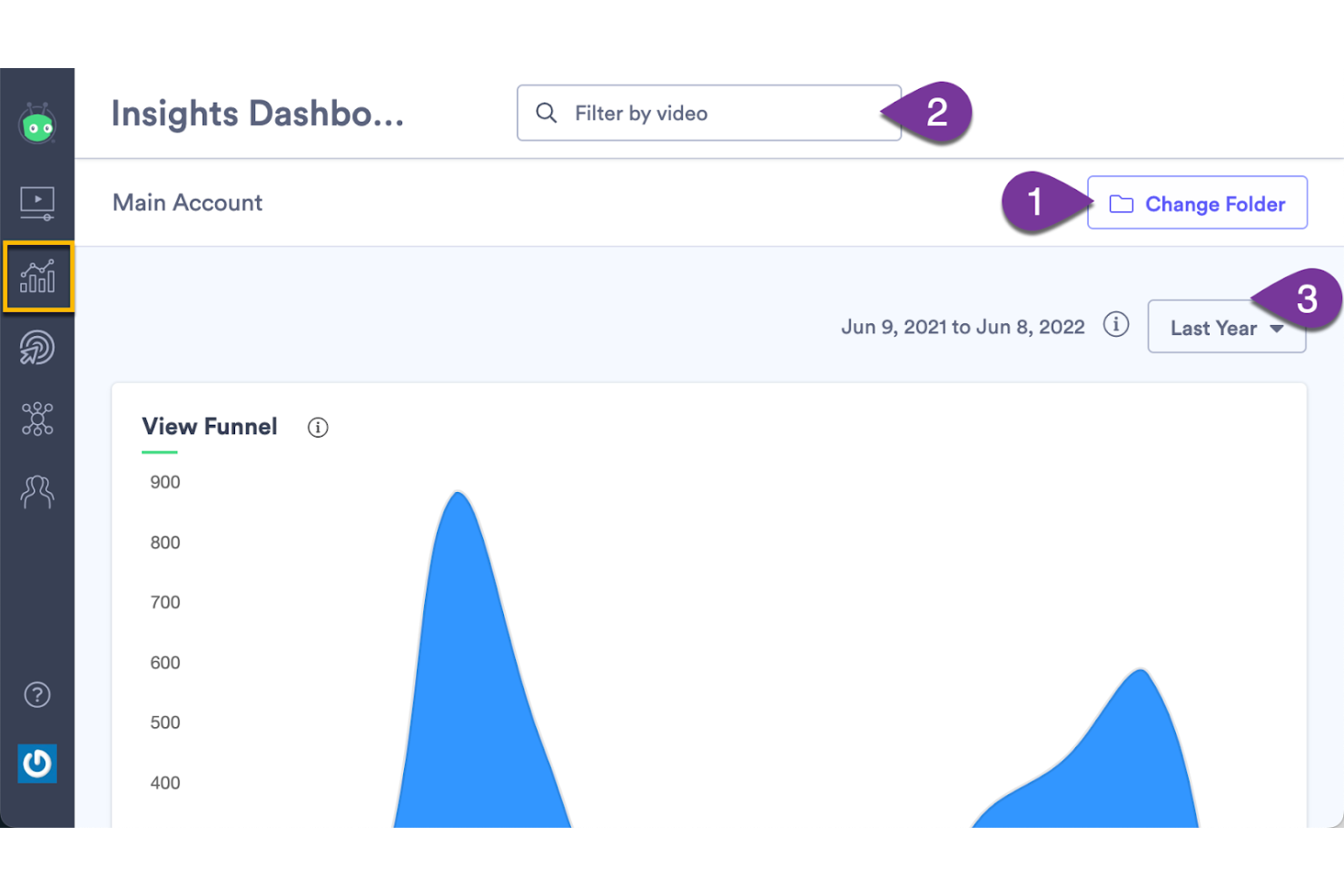Click the target arrow icon in sidebar
Image resolution: width=1344 pixels, height=896 pixels.
point(36,348)
